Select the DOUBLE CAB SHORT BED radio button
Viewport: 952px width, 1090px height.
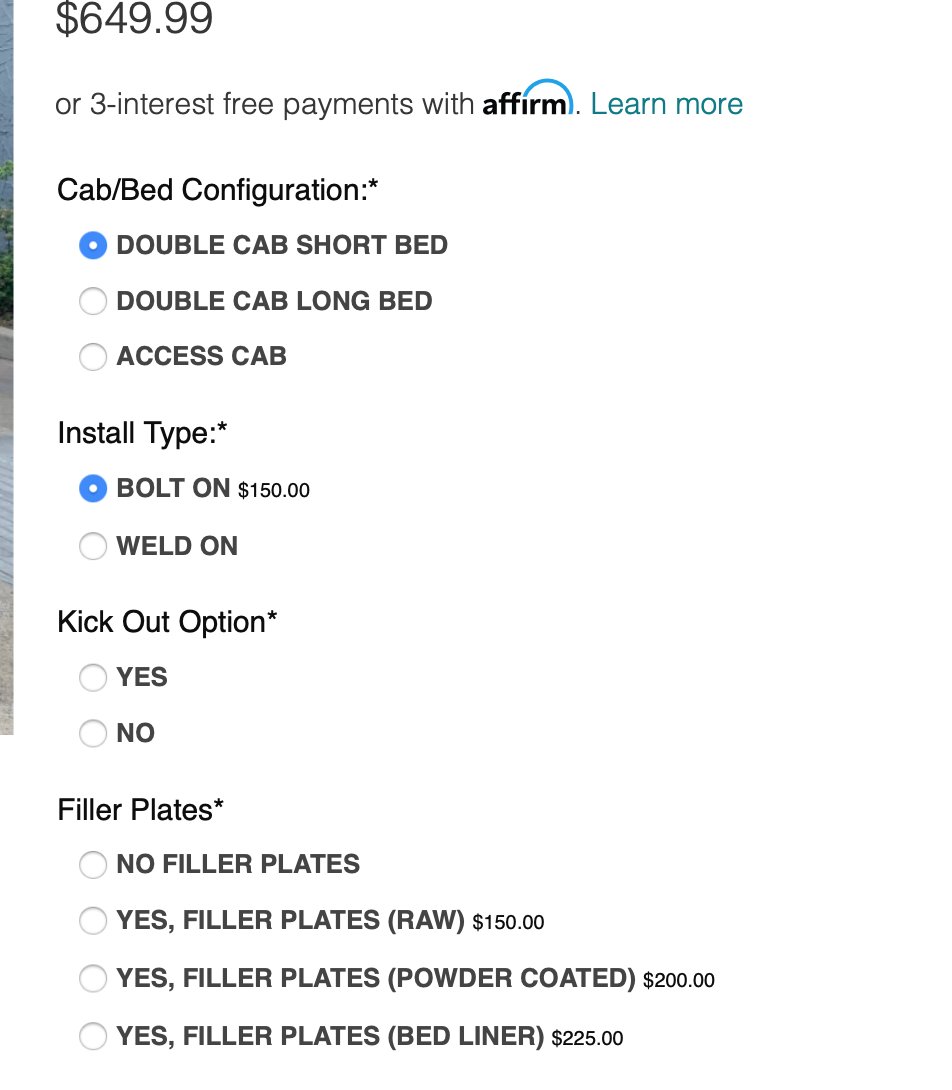point(92,245)
